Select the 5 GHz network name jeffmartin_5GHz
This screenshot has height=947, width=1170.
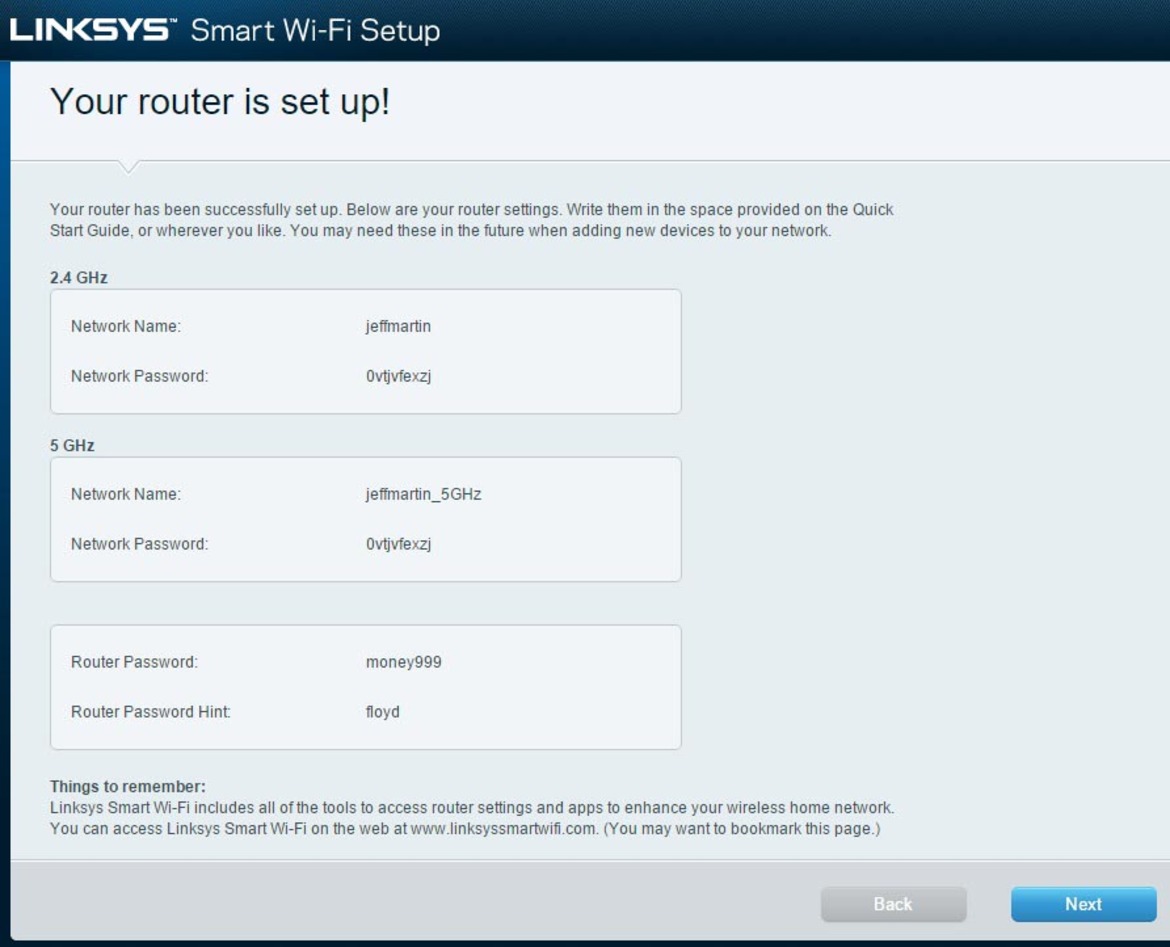[423, 494]
